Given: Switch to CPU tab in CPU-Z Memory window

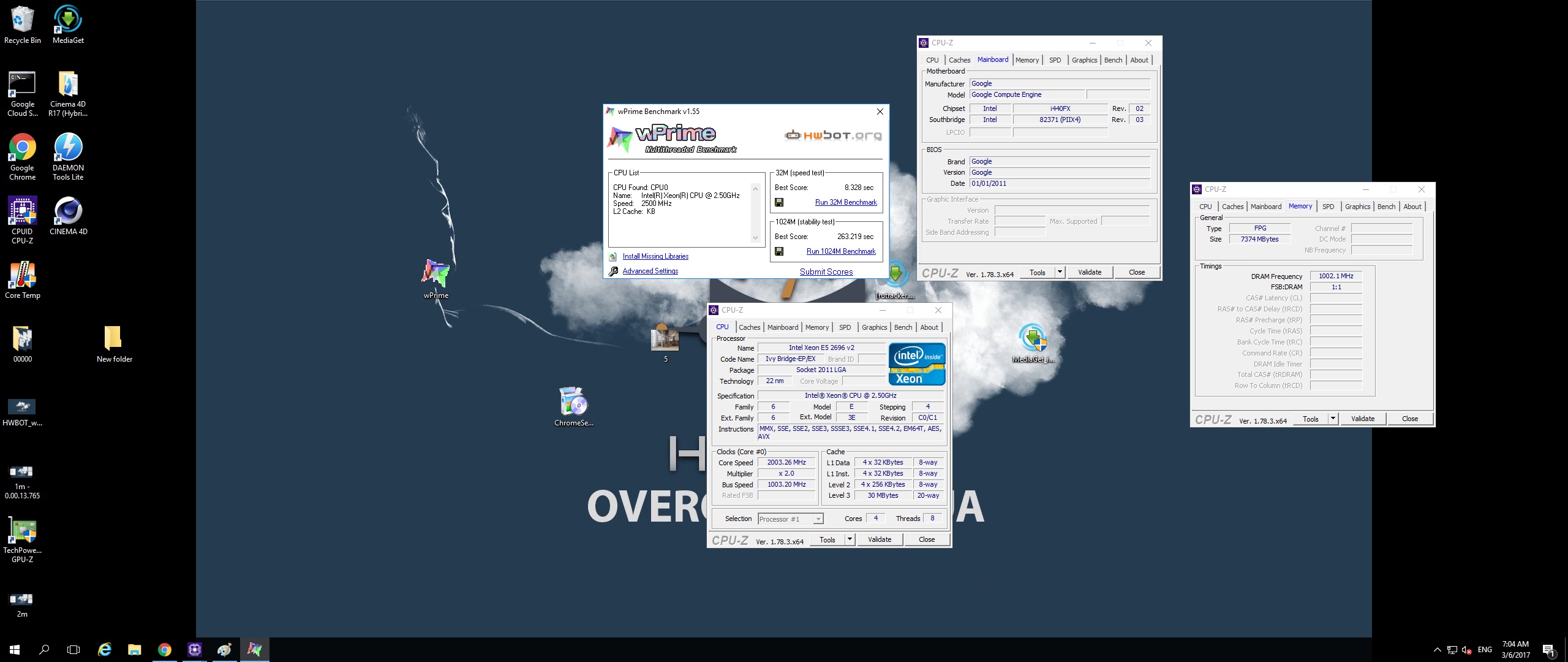Looking at the screenshot, I should (x=1205, y=207).
